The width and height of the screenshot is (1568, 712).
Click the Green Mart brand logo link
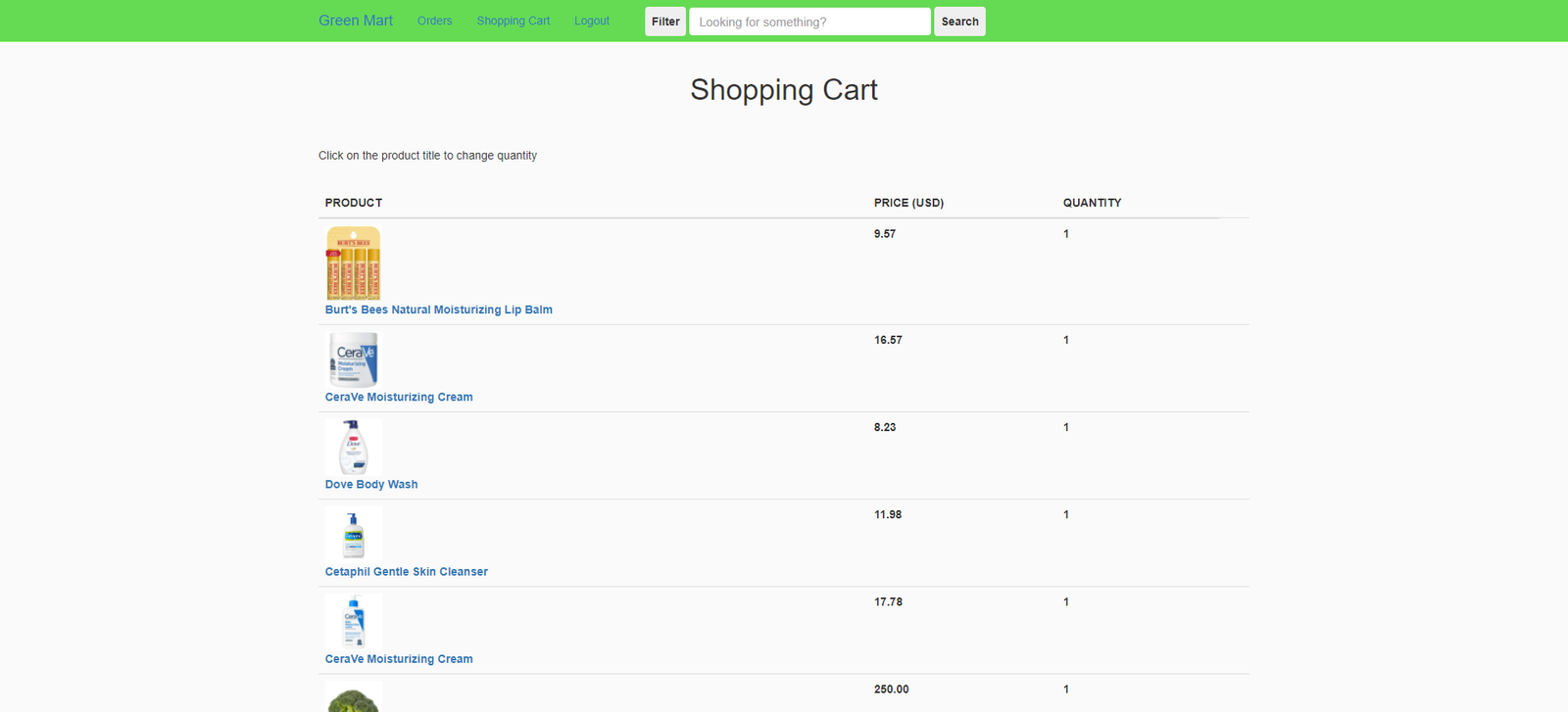(x=355, y=21)
